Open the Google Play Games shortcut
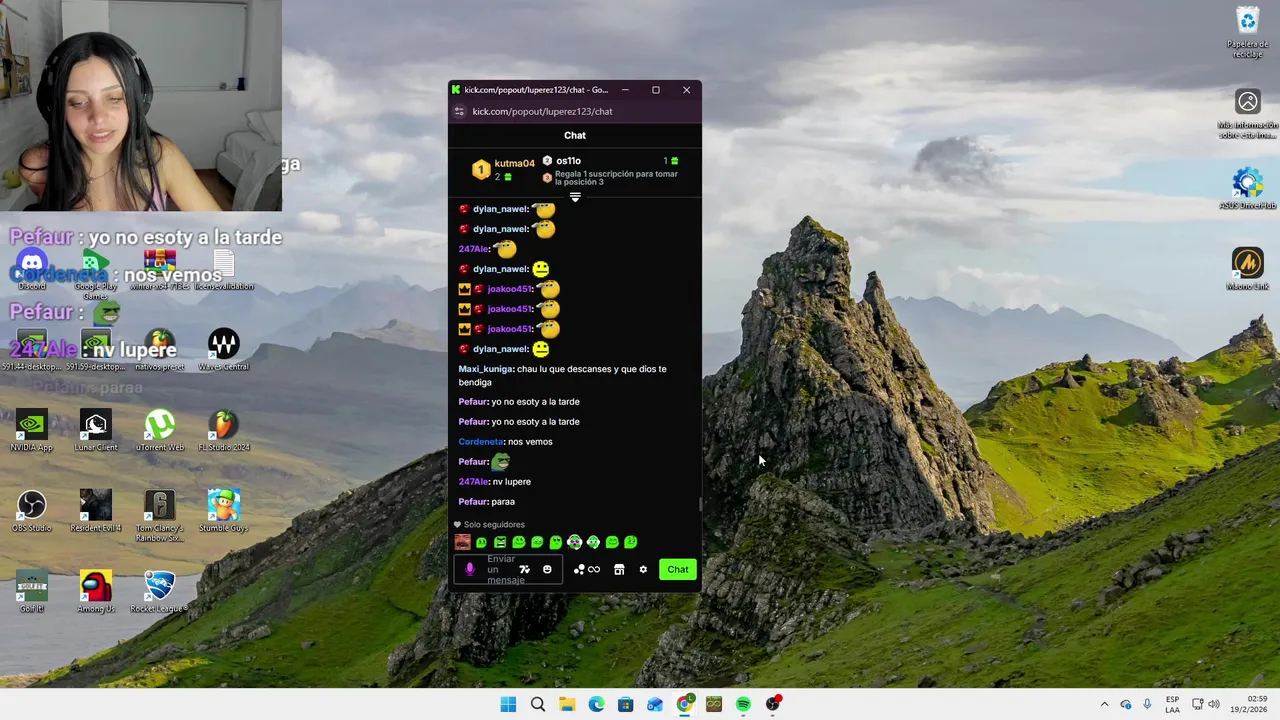1280x720 pixels. coord(95,273)
